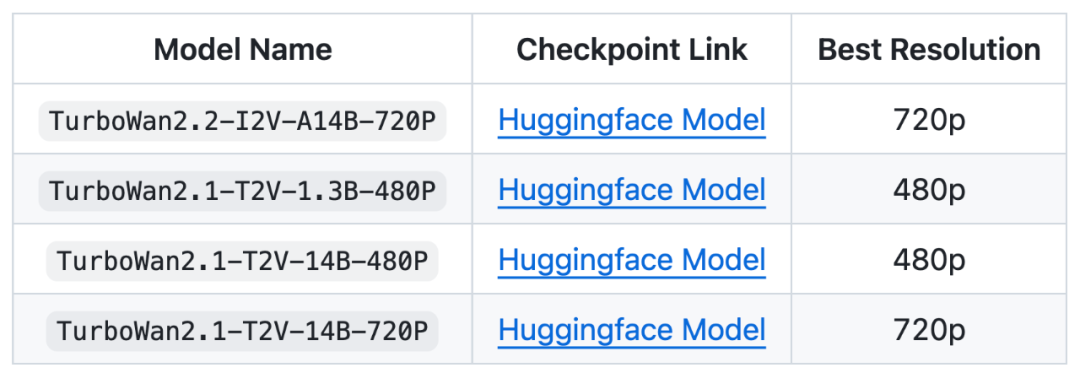Select the TurboWan2.1-T2V-14B-480P model name
Image resolution: width=1080 pixels, height=373 pixels.
coord(242,261)
